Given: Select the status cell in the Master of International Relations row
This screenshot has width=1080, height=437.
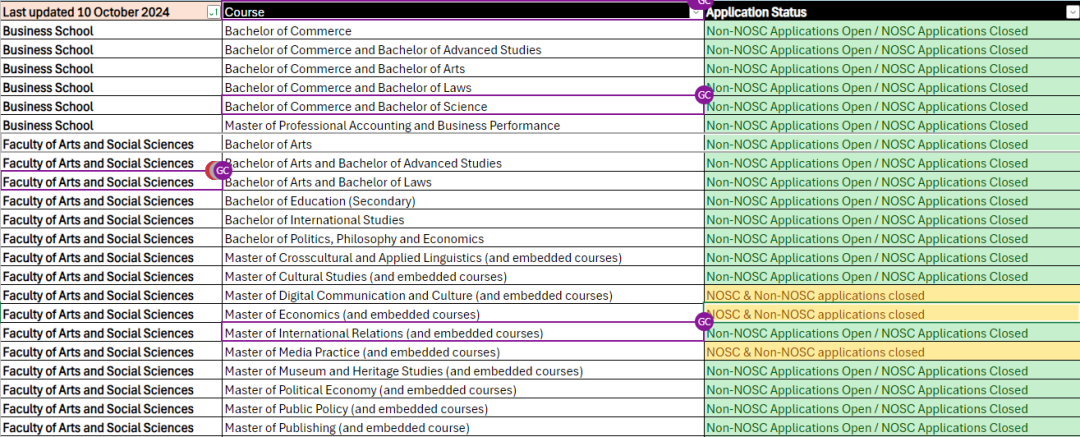Looking at the screenshot, I should point(892,333).
